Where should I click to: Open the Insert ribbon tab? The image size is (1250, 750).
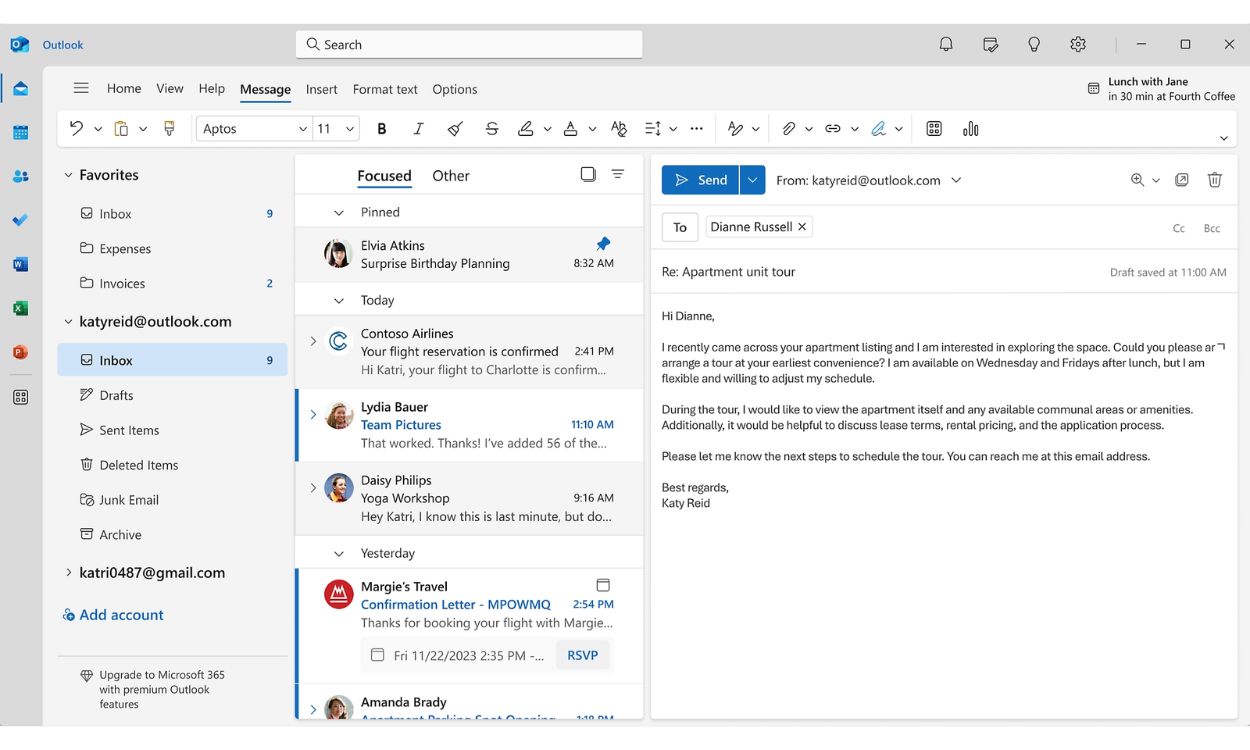[x=321, y=89]
